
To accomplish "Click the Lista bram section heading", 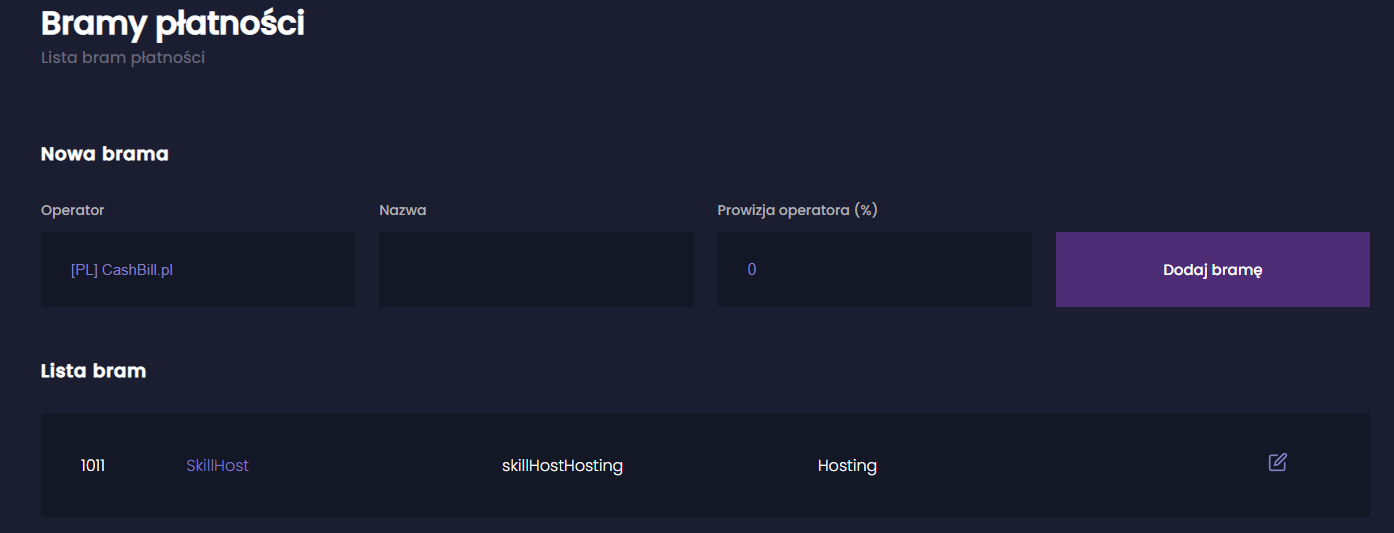I will pyautogui.click(x=93, y=371).
